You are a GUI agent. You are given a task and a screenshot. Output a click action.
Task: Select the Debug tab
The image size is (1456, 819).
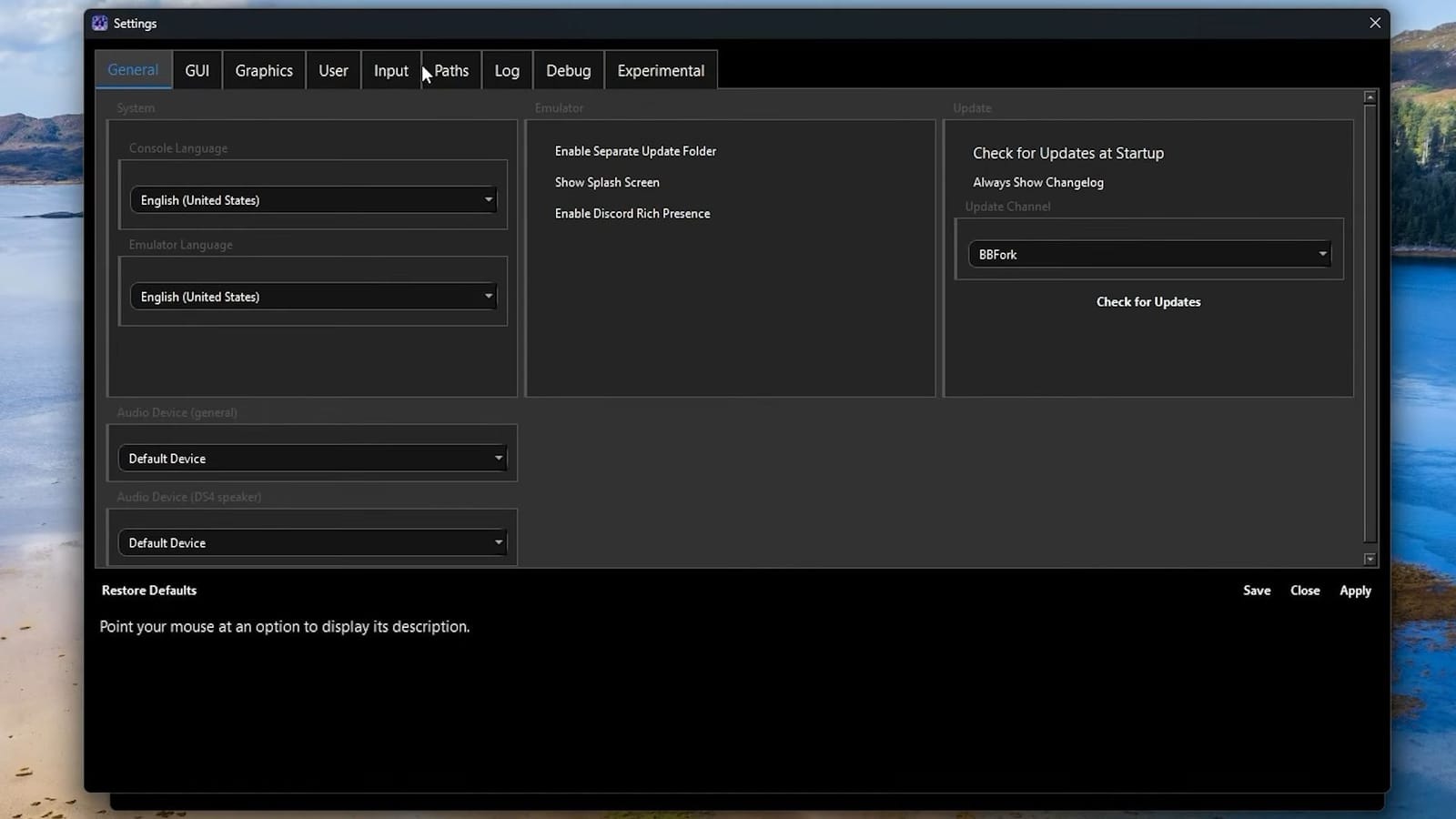(568, 70)
